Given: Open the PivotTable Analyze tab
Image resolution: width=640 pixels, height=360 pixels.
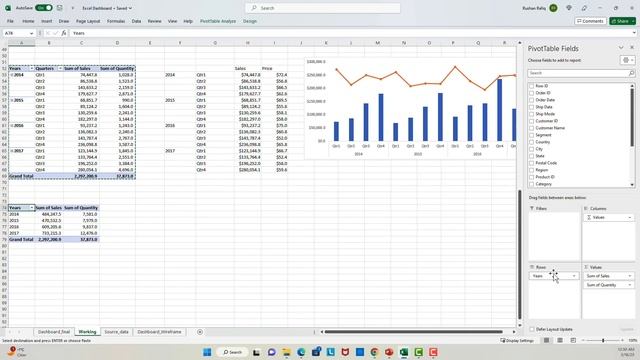Looking at the screenshot, I should pos(218,21).
